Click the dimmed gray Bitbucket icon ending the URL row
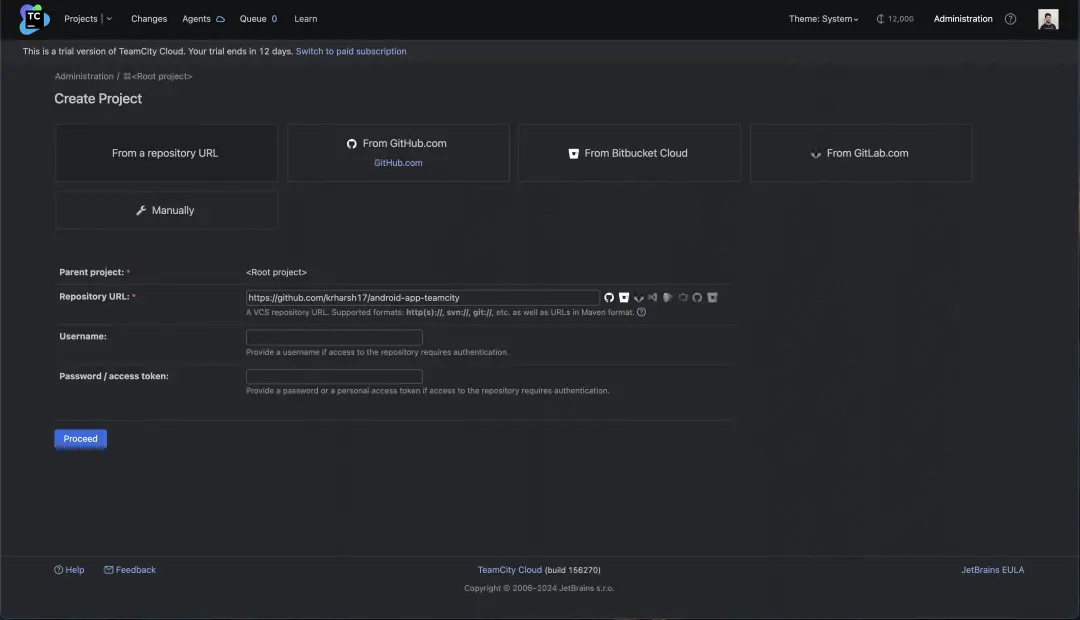The image size is (1080, 620). point(712,298)
